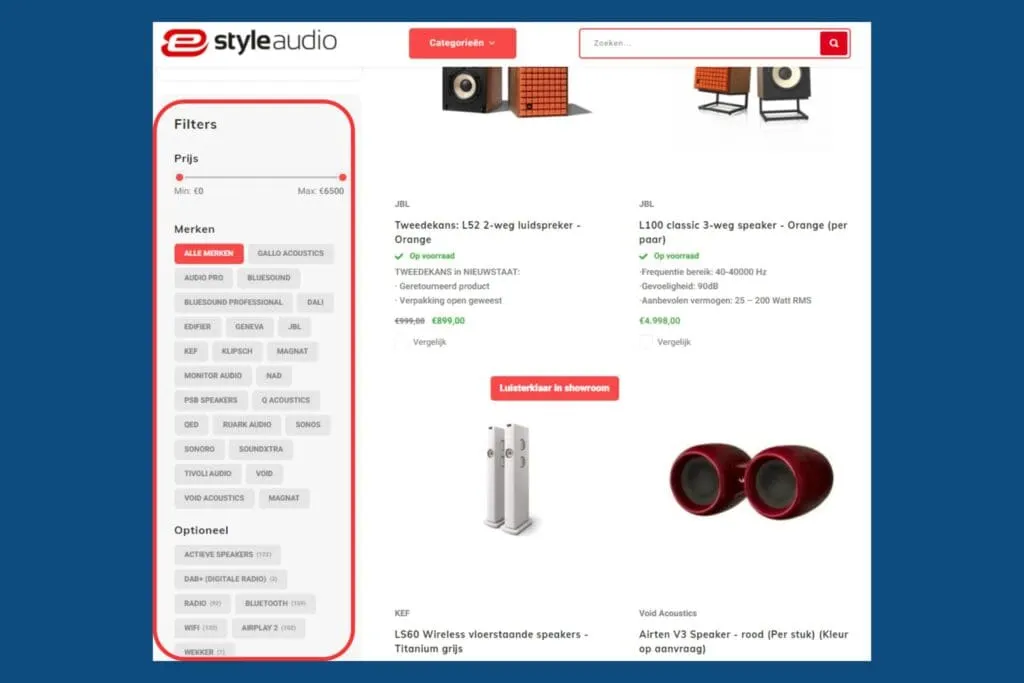This screenshot has width=1024, height=683.
Task: Toggle the Bluetooth option filter
Action: tap(275, 603)
